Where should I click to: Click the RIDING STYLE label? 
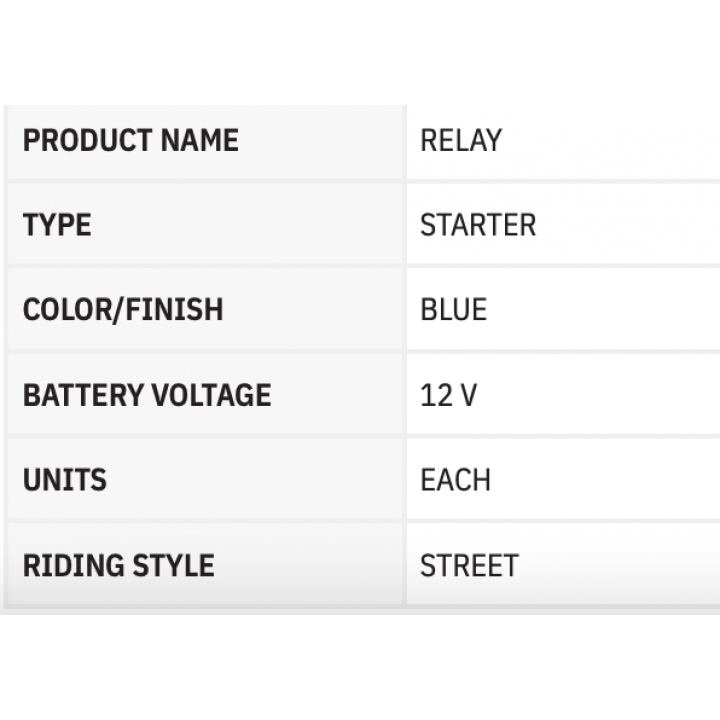coord(118,565)
